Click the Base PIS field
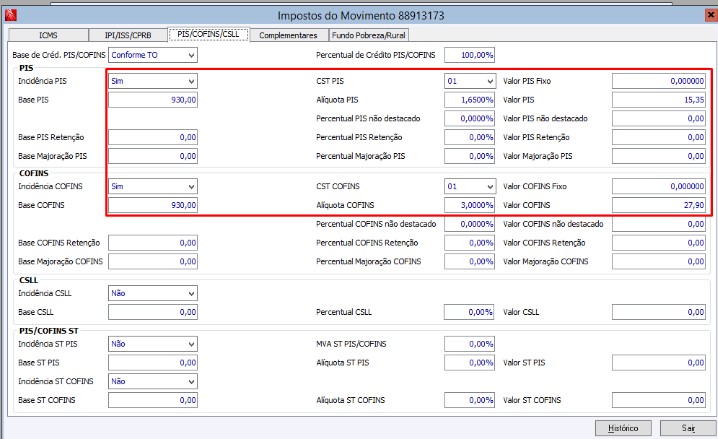Image resolution: width=718 pixels, height=439 pixels. [153, 100]
